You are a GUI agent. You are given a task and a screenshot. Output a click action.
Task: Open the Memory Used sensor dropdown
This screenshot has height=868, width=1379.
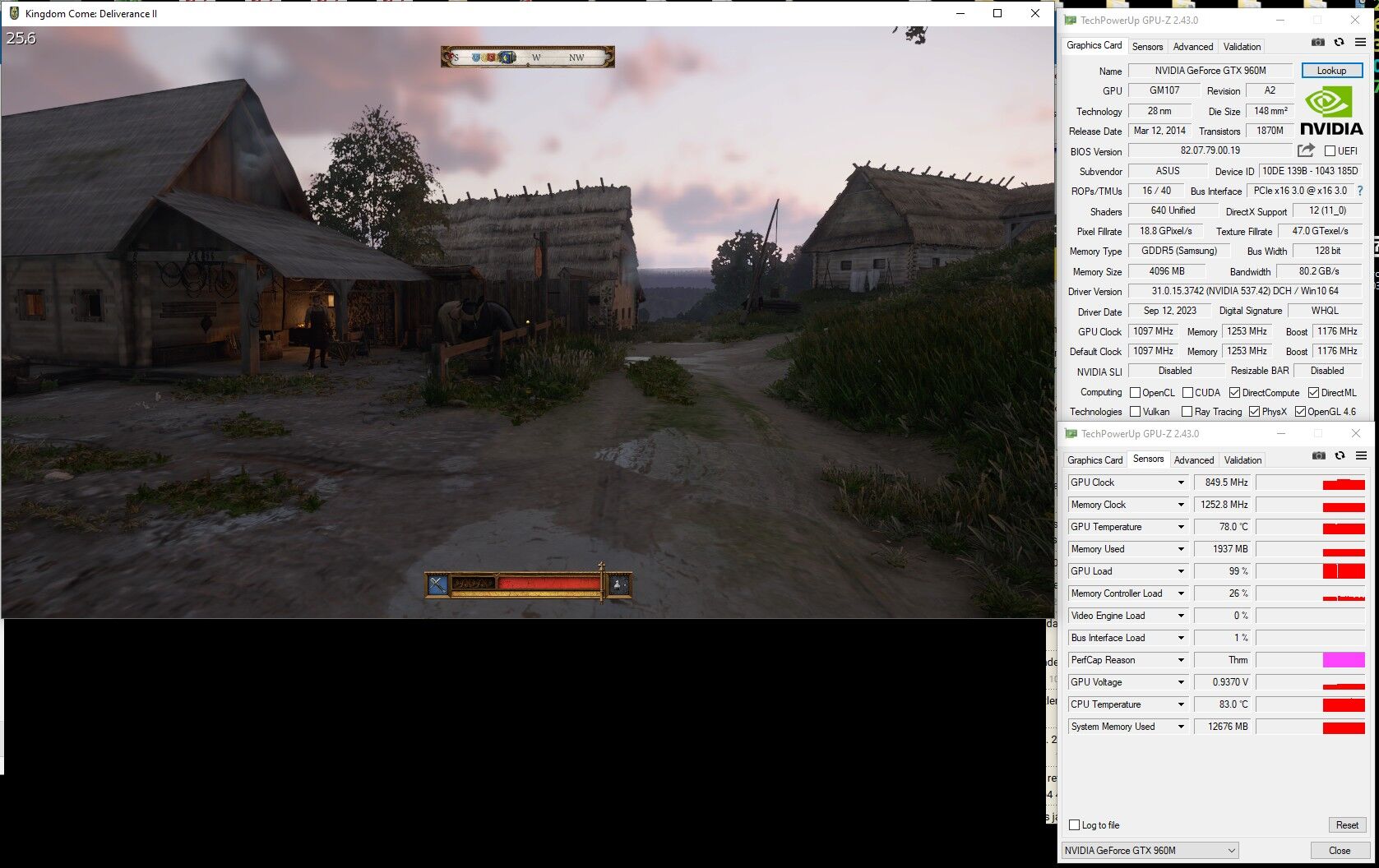pyautogui.click(x=1181, y=549)
